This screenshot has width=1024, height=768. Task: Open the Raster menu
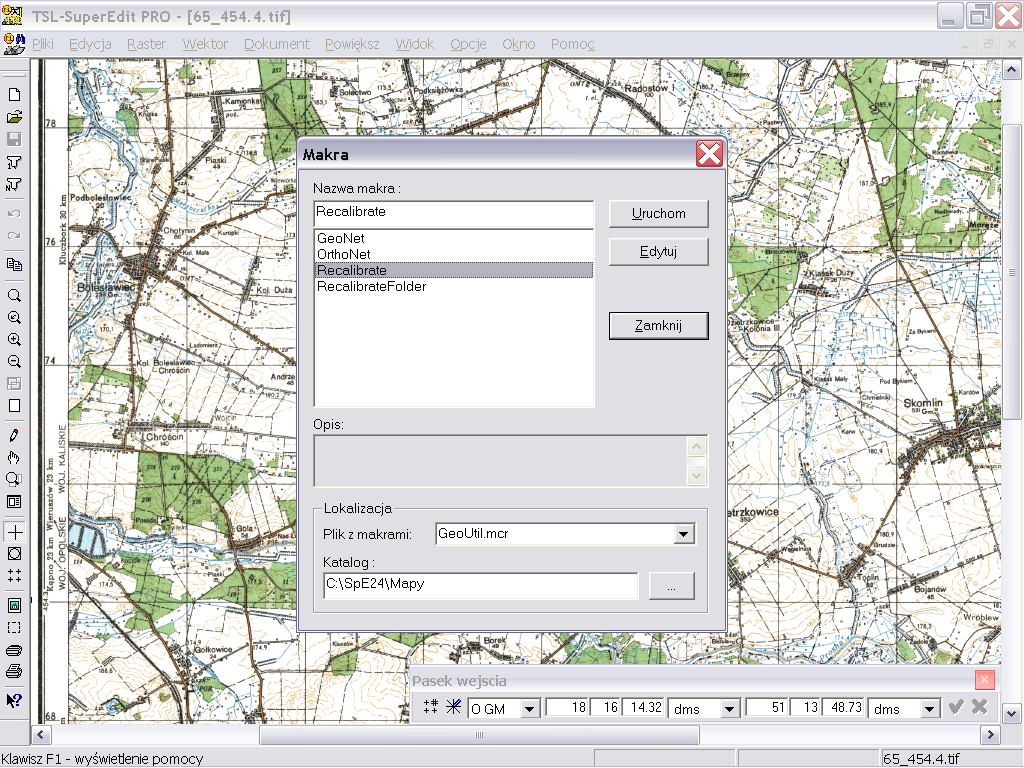146,44
